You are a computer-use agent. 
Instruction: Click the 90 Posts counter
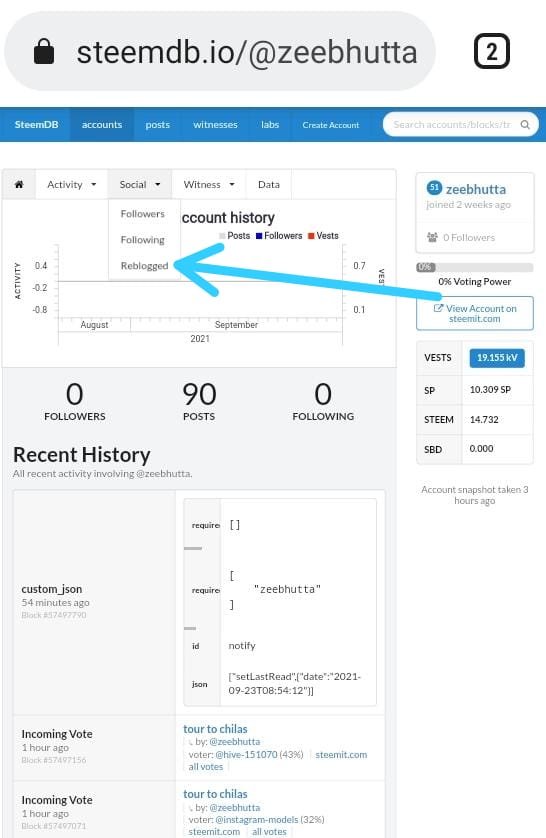click(199, 401)
